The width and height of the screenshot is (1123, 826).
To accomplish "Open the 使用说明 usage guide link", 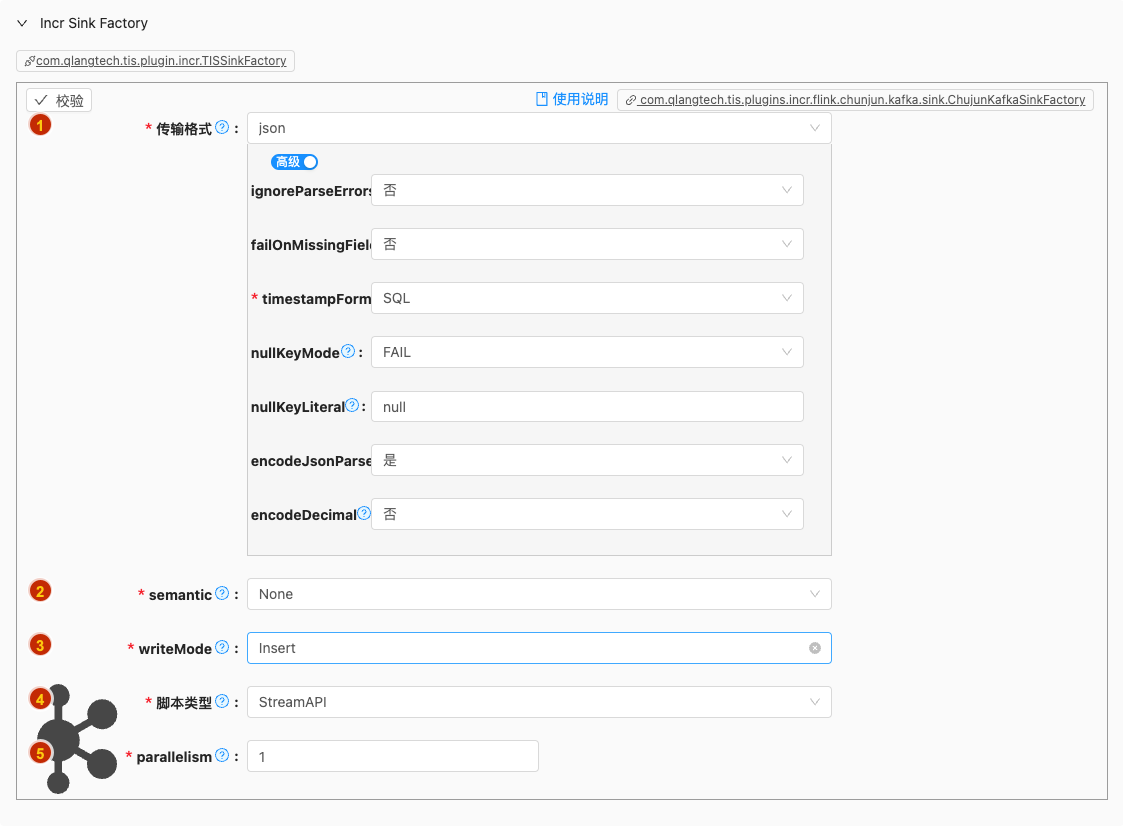I will 572,99.
